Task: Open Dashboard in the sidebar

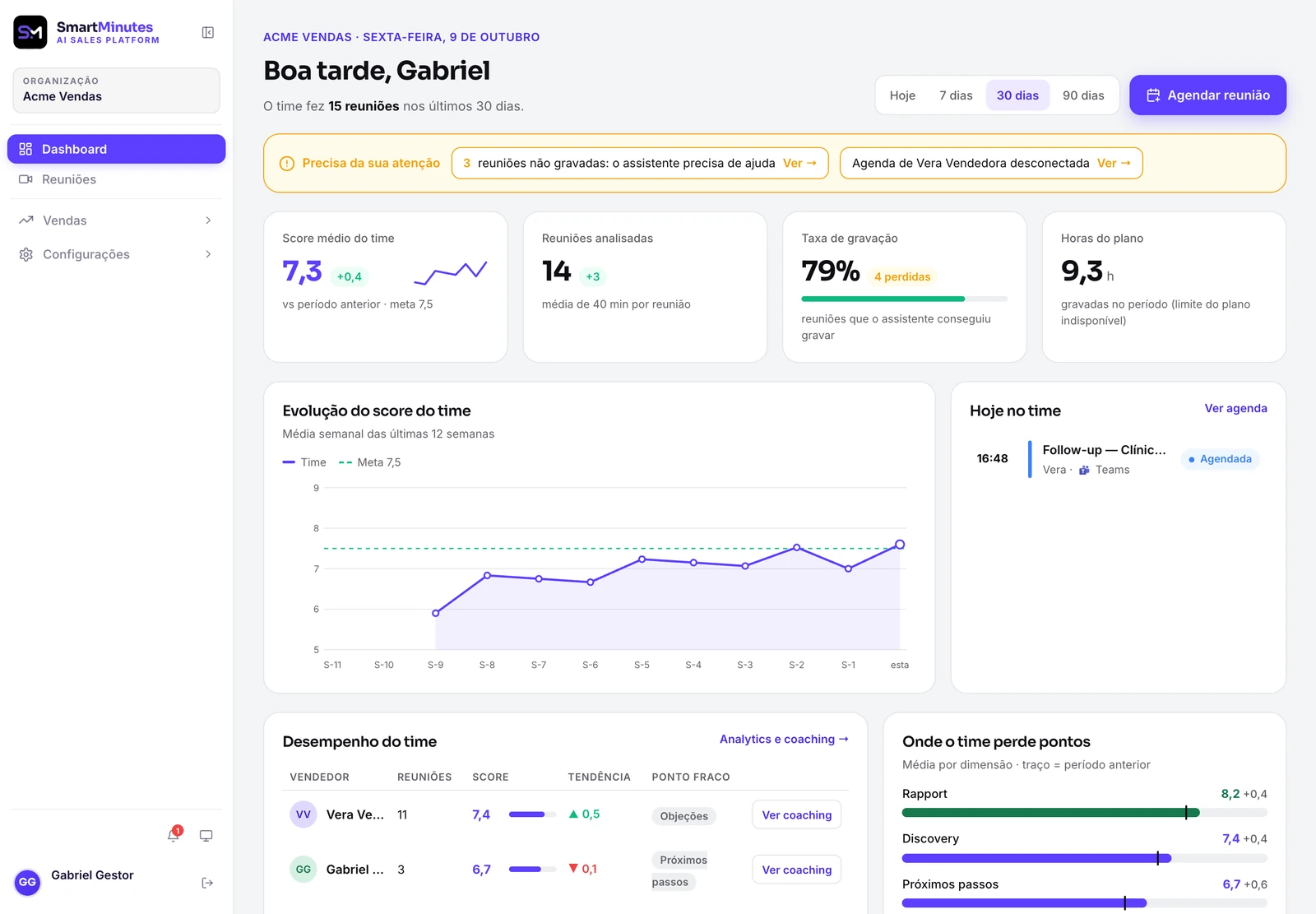Action: click(x=117, y=149)
